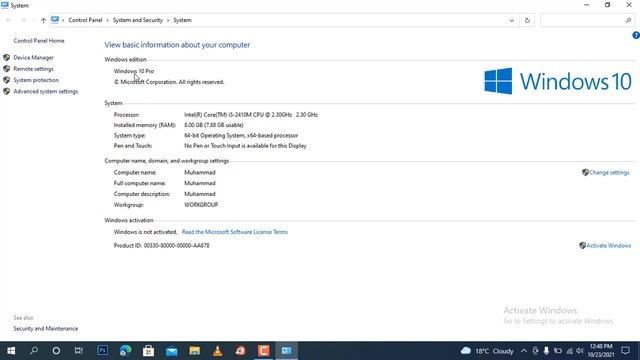Click shield icon beside Advanced system settings
Screen dimensions: 640x360
(7, 91)
